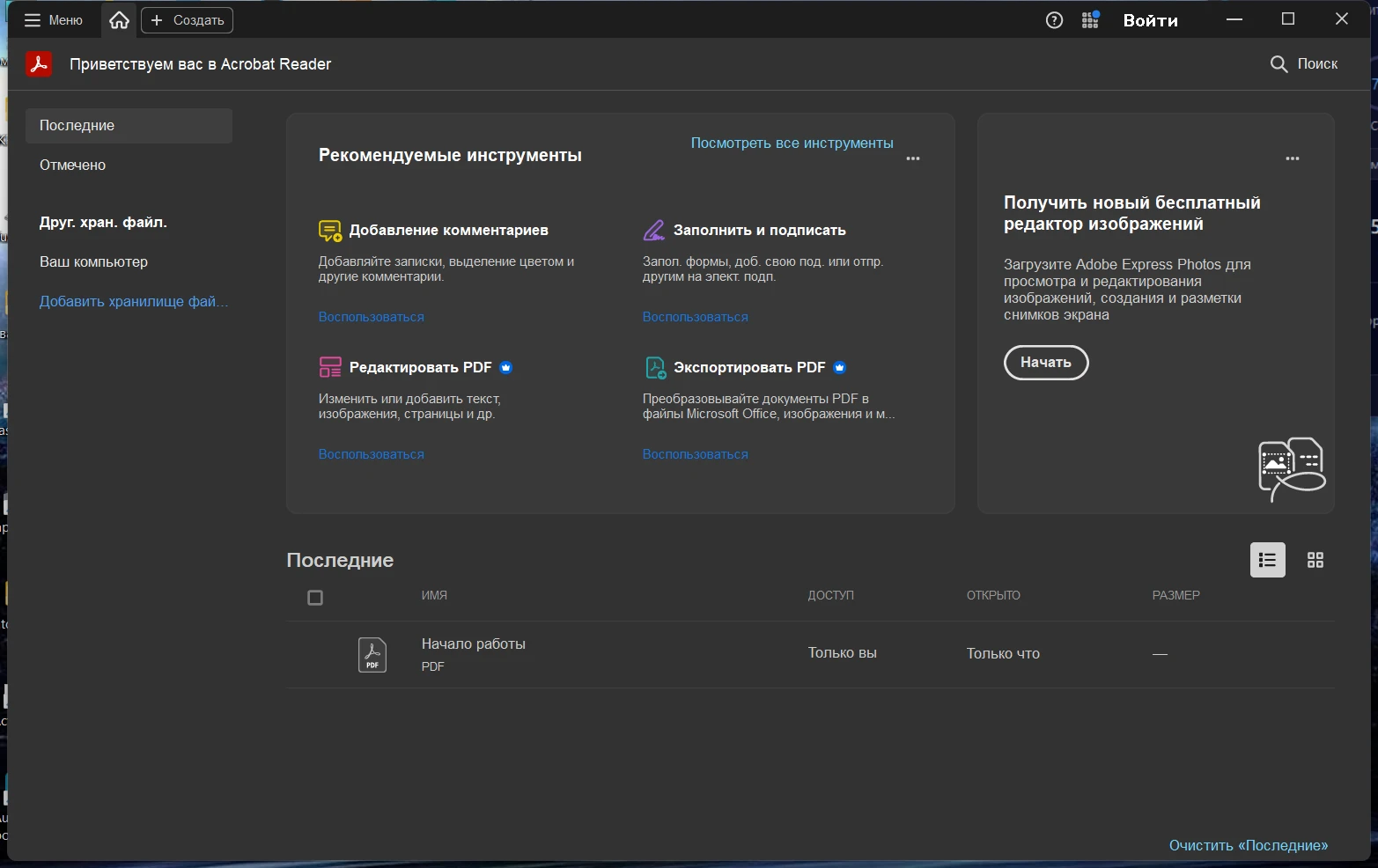Click the Edit PDF tool icon
Image resolution: width=1378 pixels, height=868 pixels.
tap(329, 367)
